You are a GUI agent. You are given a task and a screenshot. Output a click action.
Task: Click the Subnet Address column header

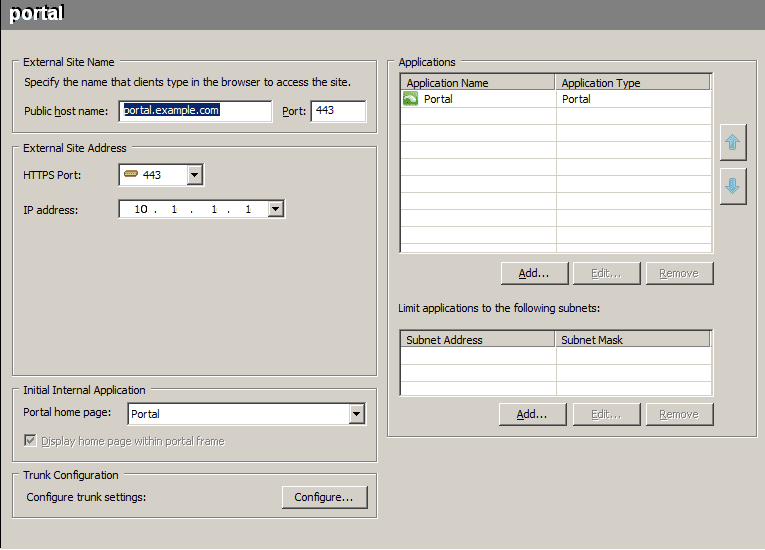pyautogui.click(x=478, y=340)
